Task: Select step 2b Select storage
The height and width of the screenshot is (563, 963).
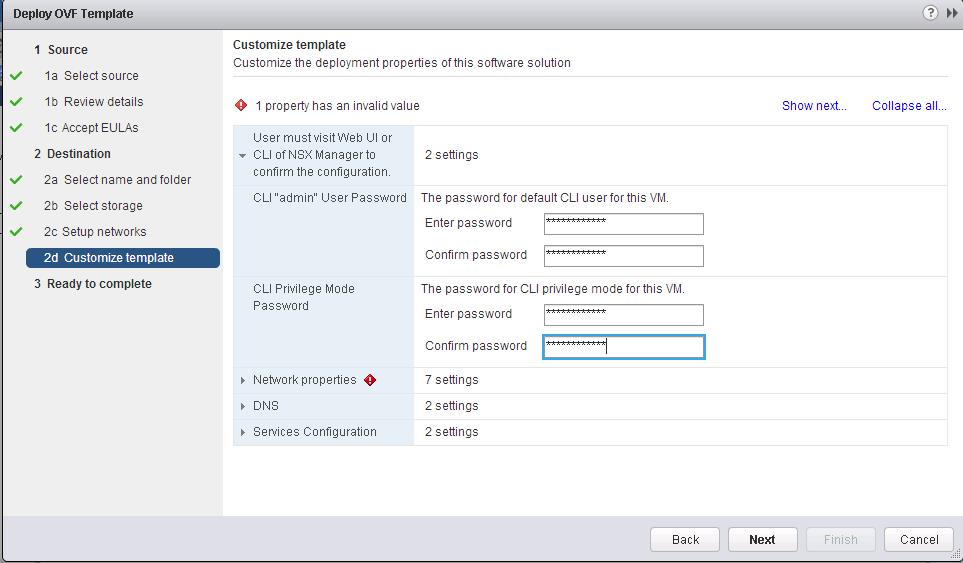Action: pos(93,206)
